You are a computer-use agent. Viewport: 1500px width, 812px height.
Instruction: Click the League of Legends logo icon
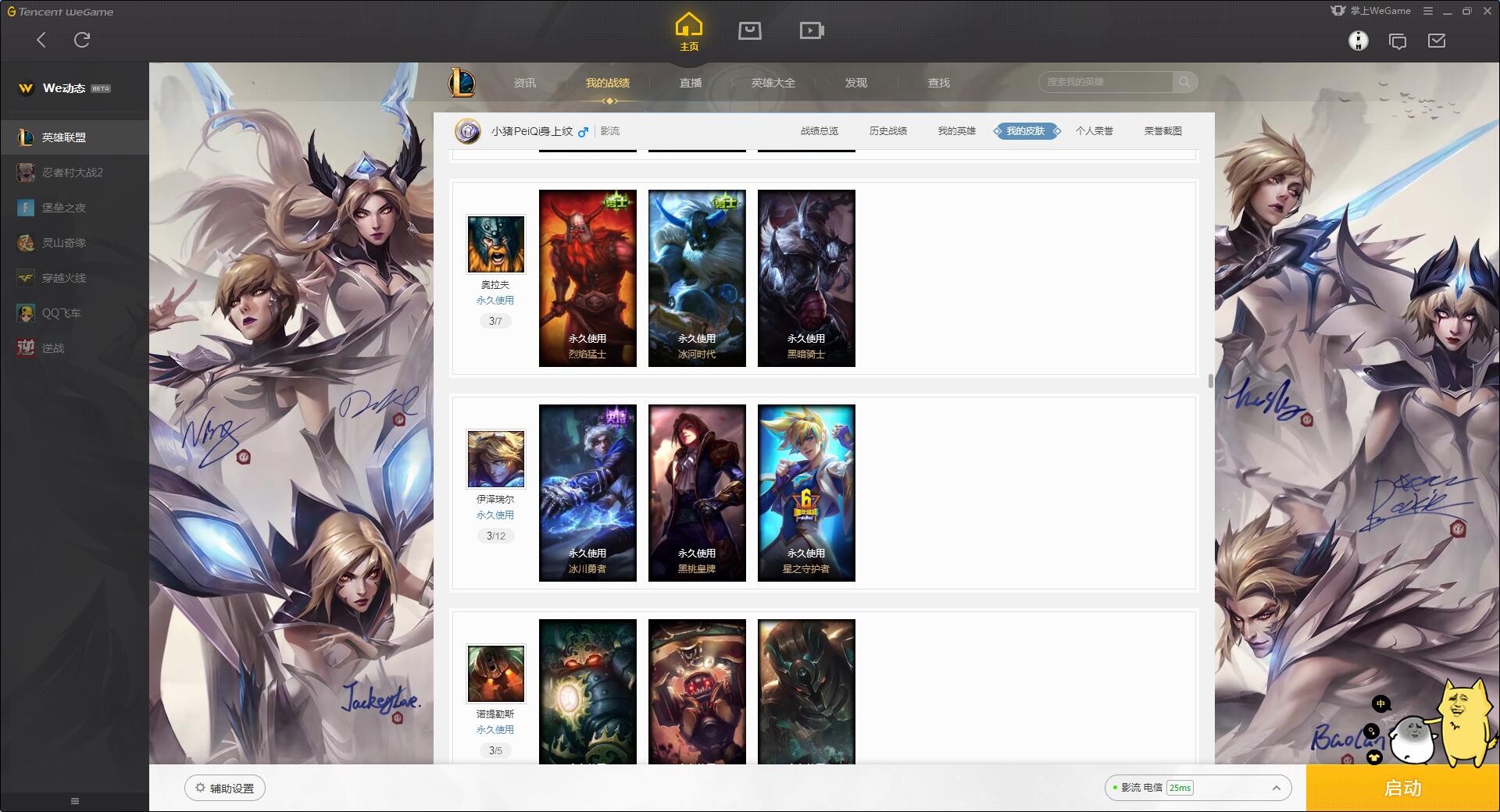pyautogui.click(x=462, y=82)
